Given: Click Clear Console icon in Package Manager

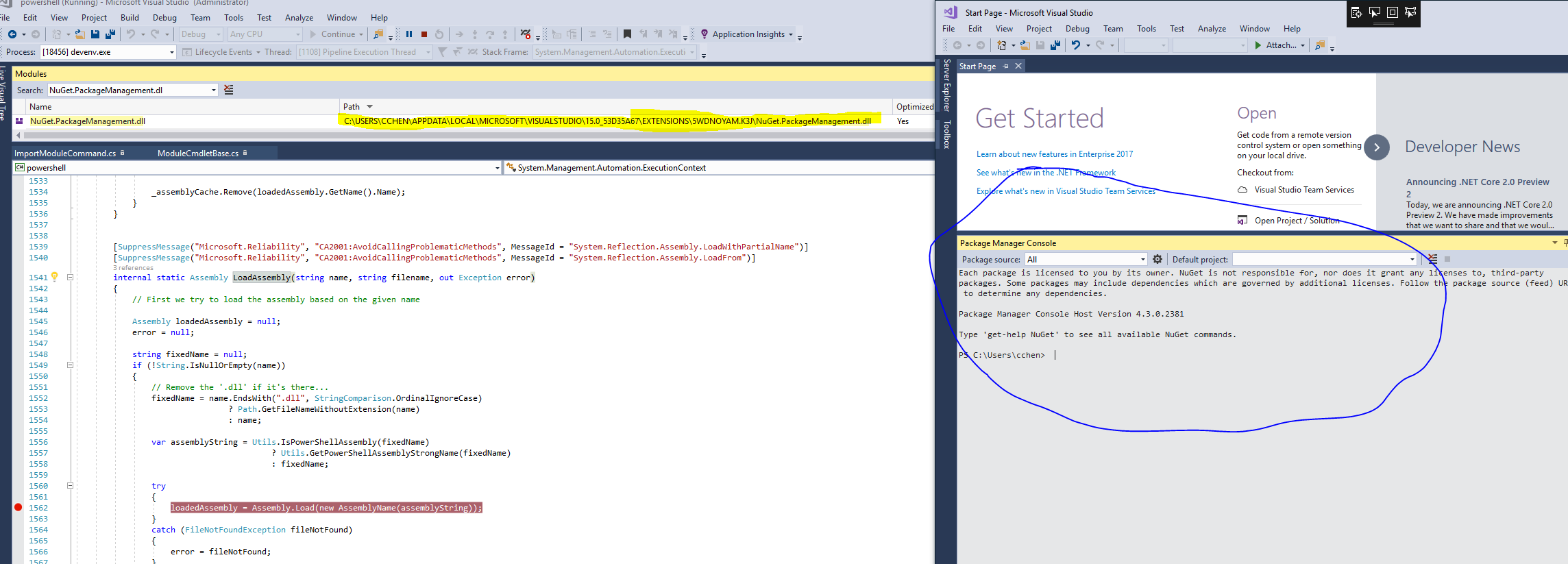Looking at the screenshot, I should point(1432,259).
